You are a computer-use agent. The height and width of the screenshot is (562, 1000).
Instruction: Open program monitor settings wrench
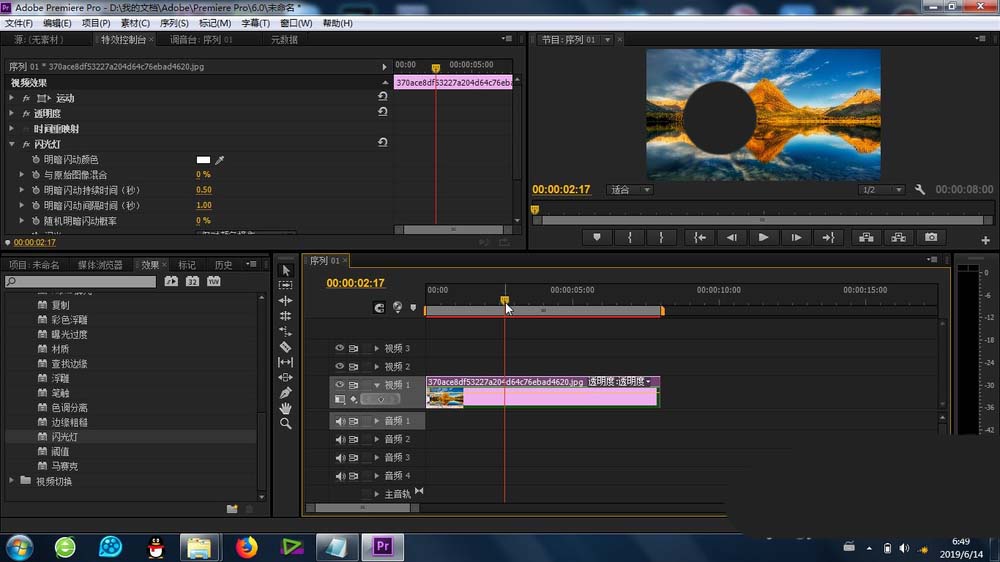click(920, 189)
